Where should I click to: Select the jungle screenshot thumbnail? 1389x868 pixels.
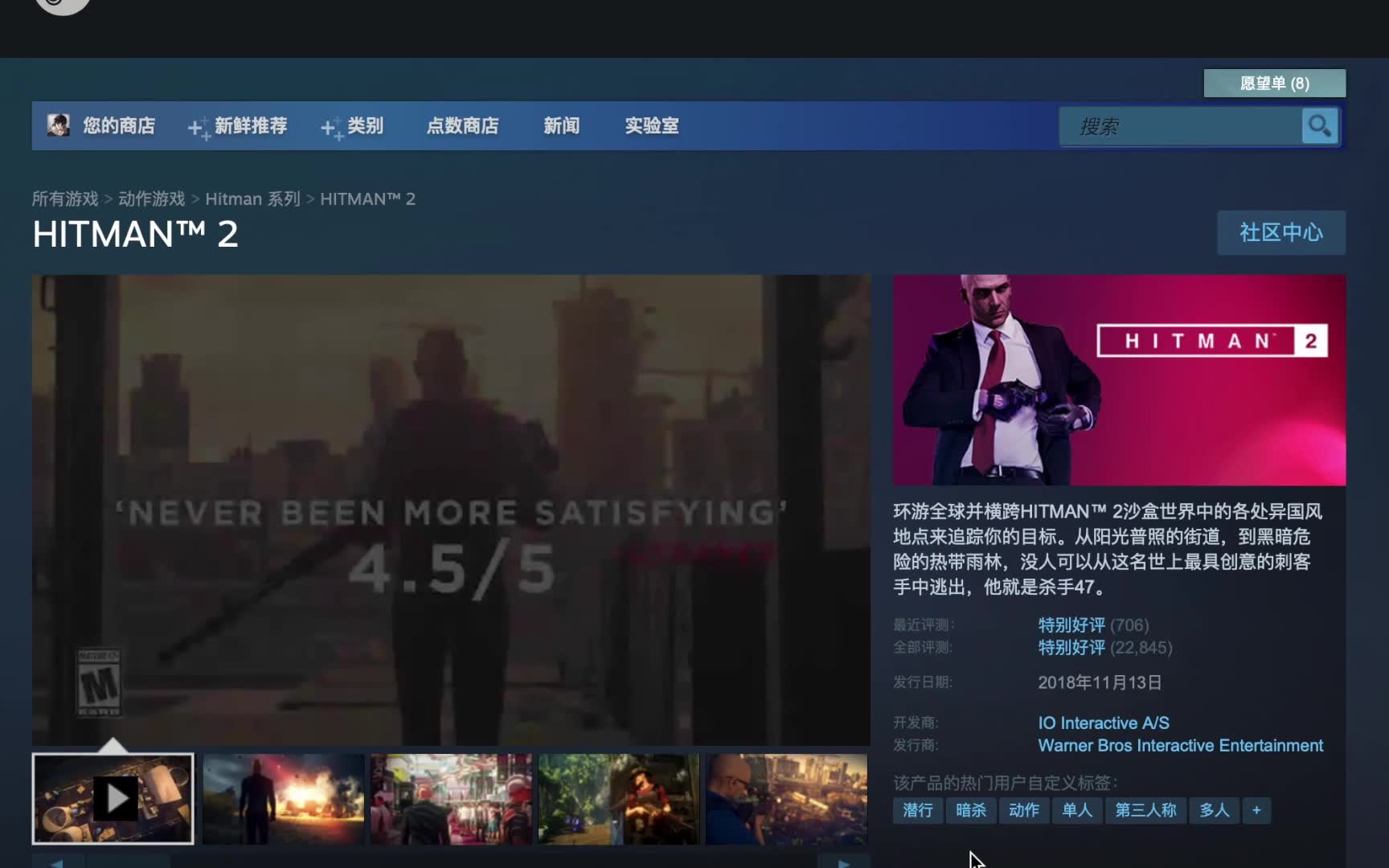619,799
